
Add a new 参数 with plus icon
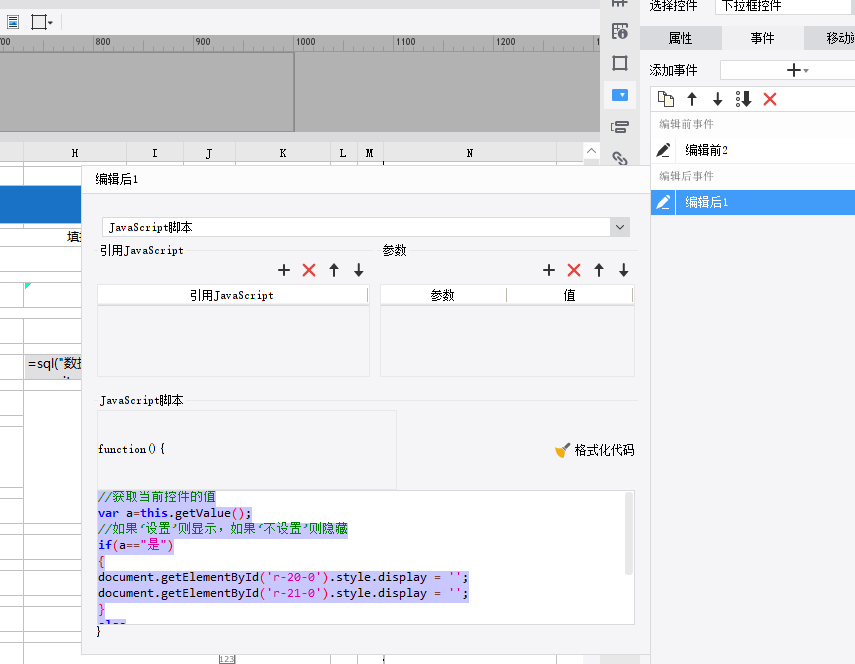549,270
